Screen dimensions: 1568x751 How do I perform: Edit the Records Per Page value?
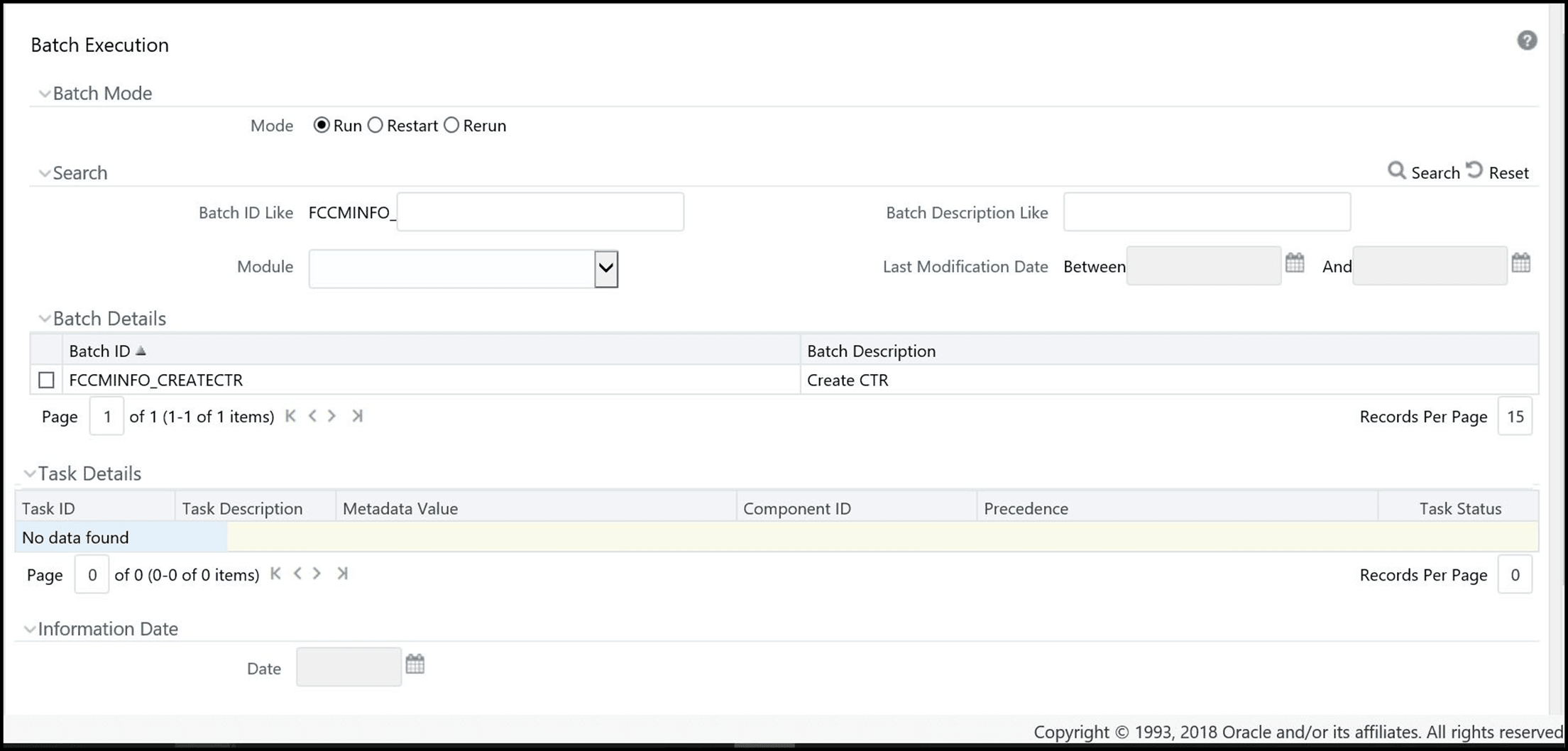point(1515,416)
